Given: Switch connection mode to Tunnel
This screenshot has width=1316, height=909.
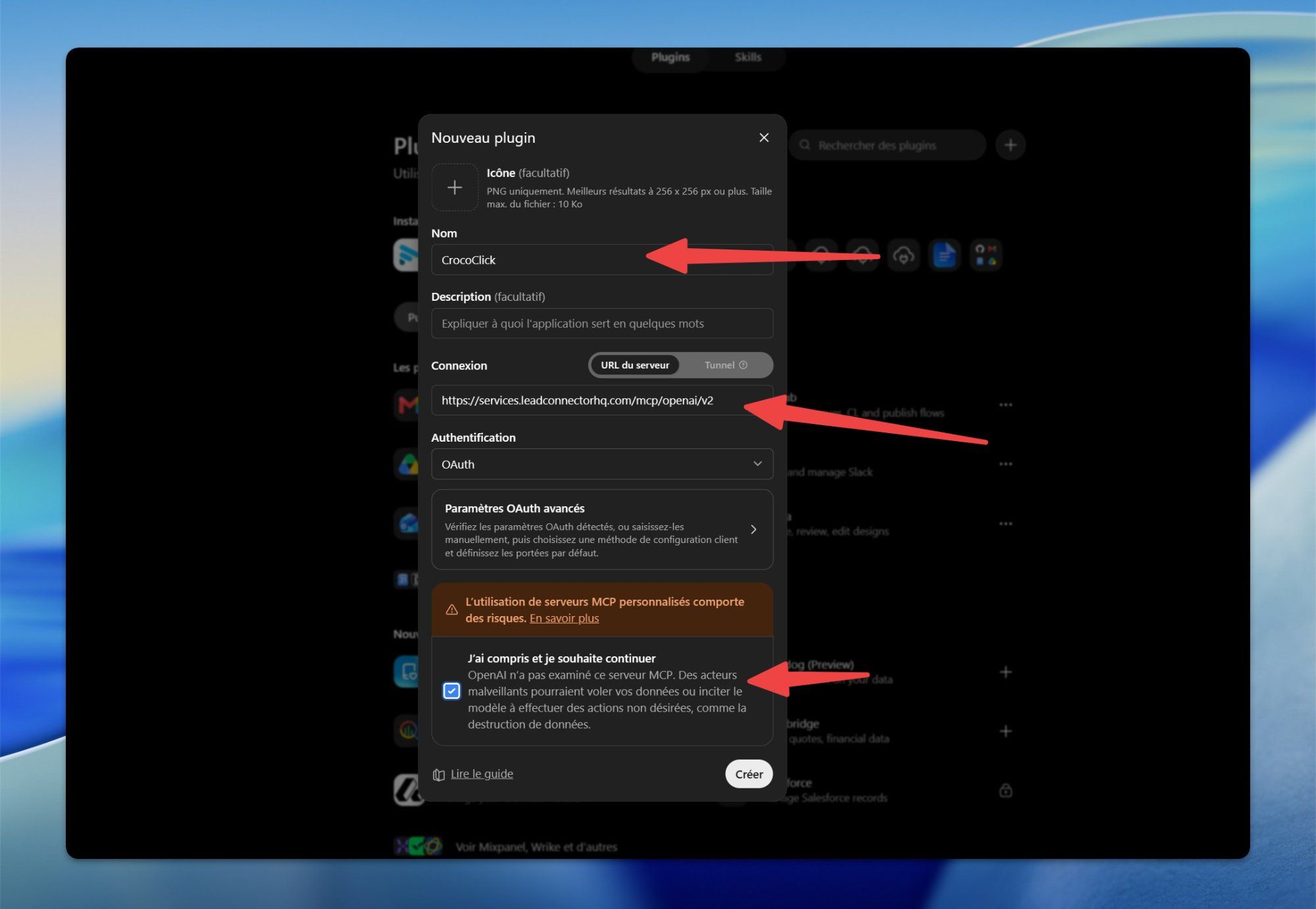Looking at the screenshot, I should [725, 365].
